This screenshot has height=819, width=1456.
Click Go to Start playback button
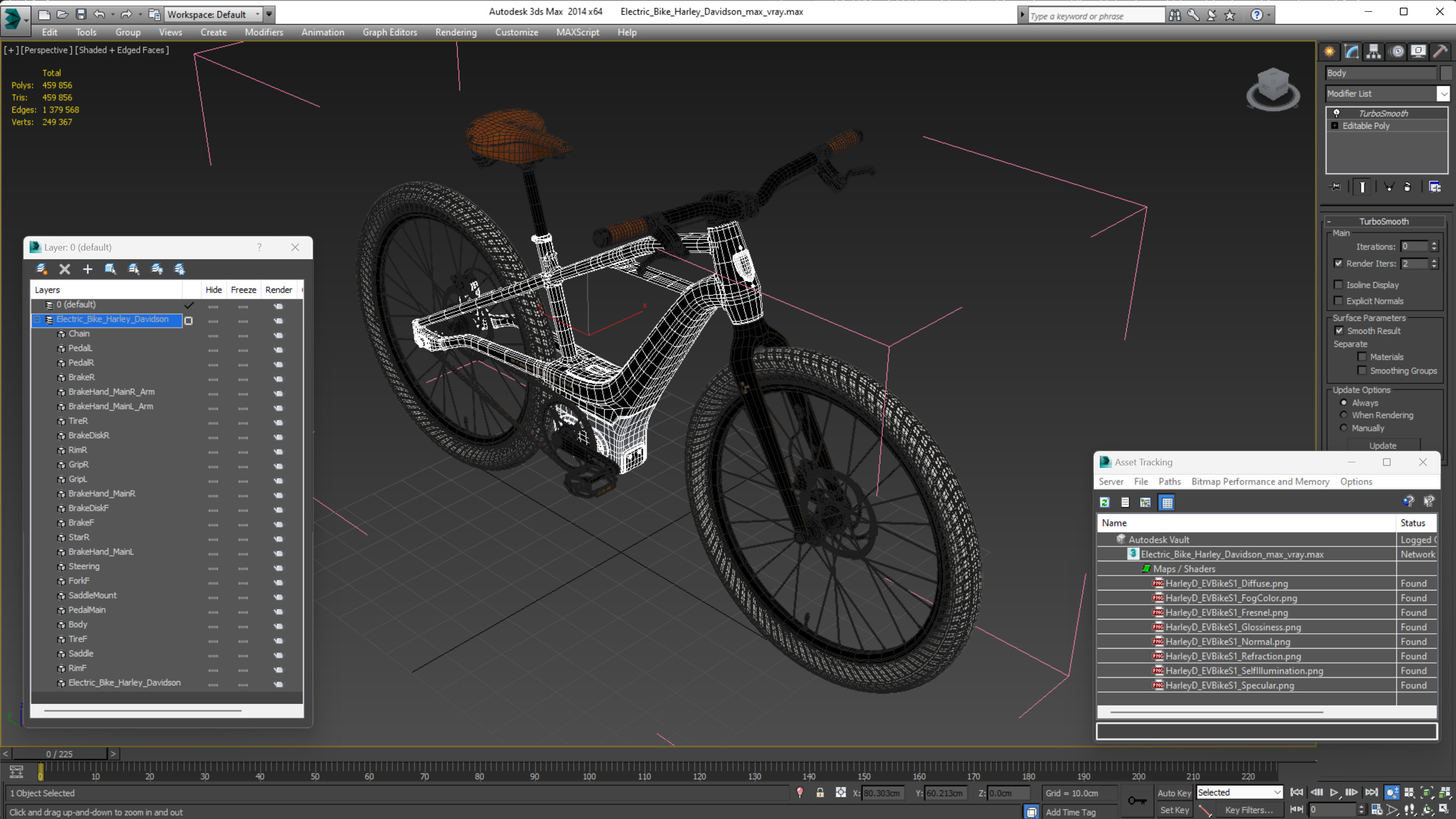pos(1297,792)
